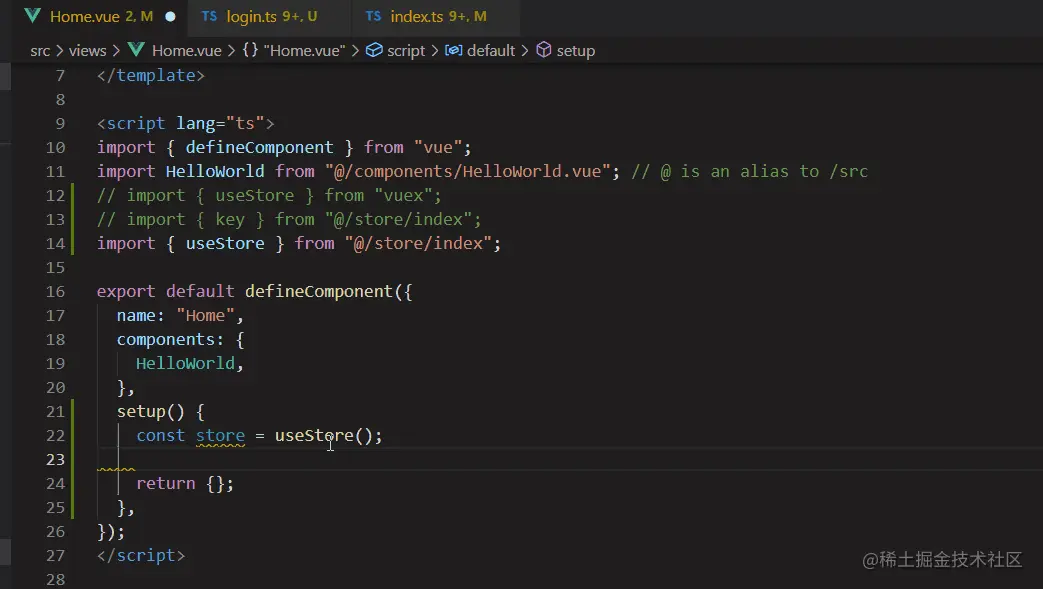The height and width of the screenshot is (589, 1043).
Task: Open the login.ts editor tab
Action: [270, 17]
